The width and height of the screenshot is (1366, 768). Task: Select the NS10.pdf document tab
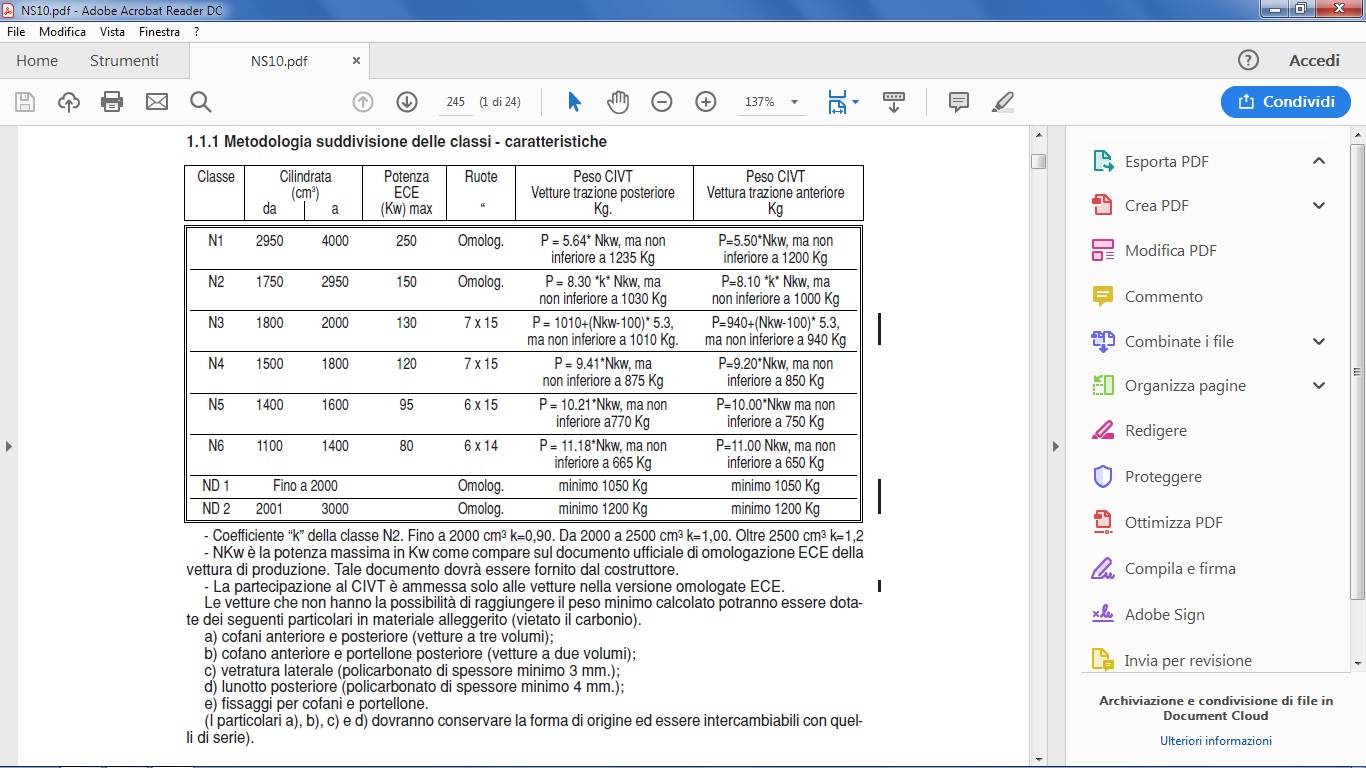[x=279, y=61]
